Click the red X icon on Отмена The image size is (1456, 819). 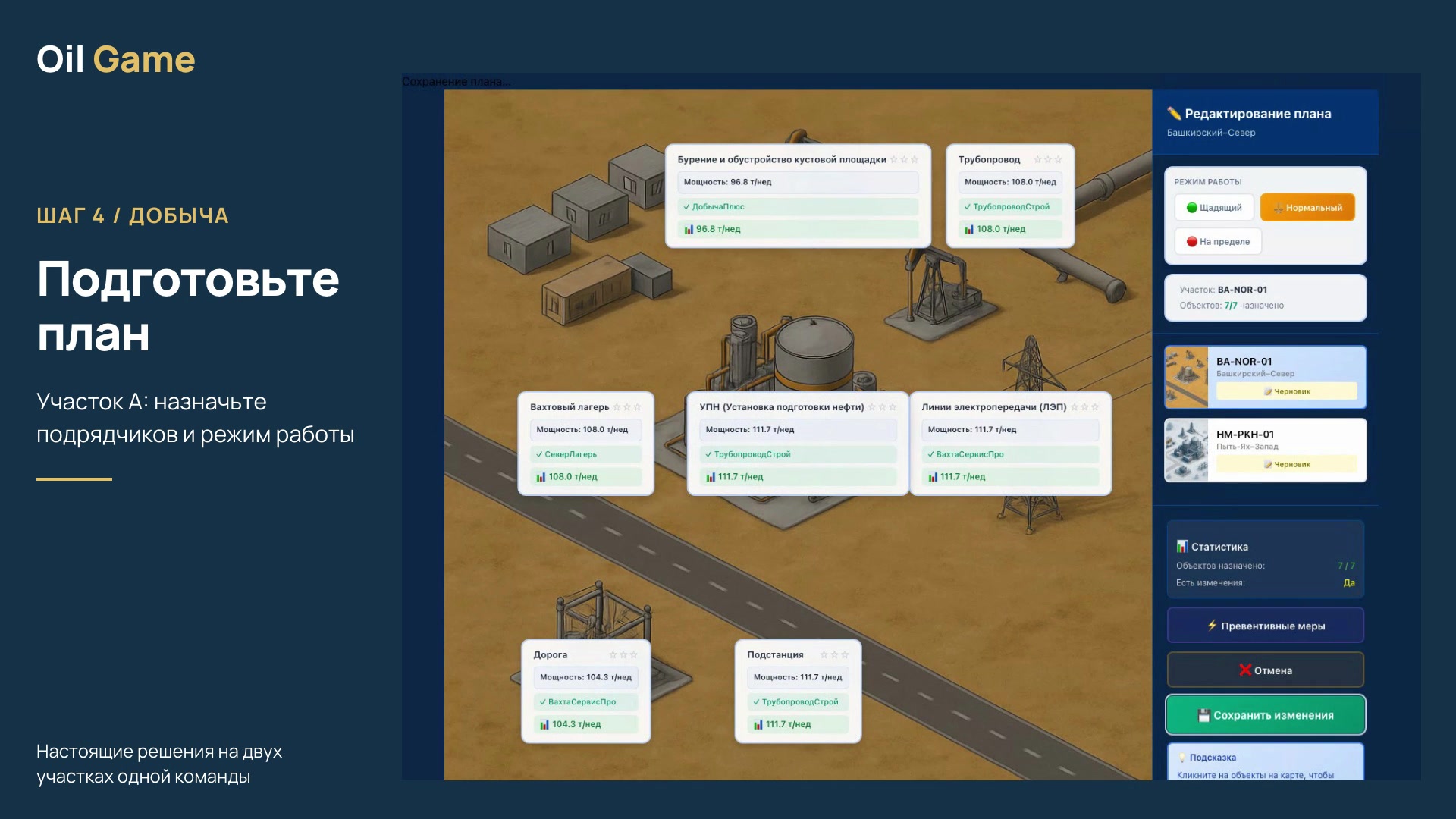click(1244, 670)
